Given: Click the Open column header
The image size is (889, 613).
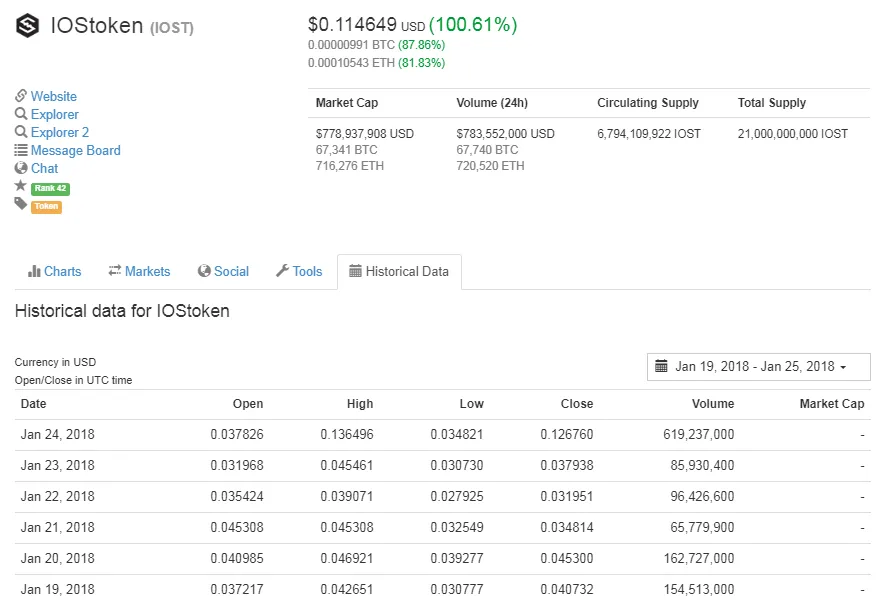Looking at the screenshot, I should point(248,404).
